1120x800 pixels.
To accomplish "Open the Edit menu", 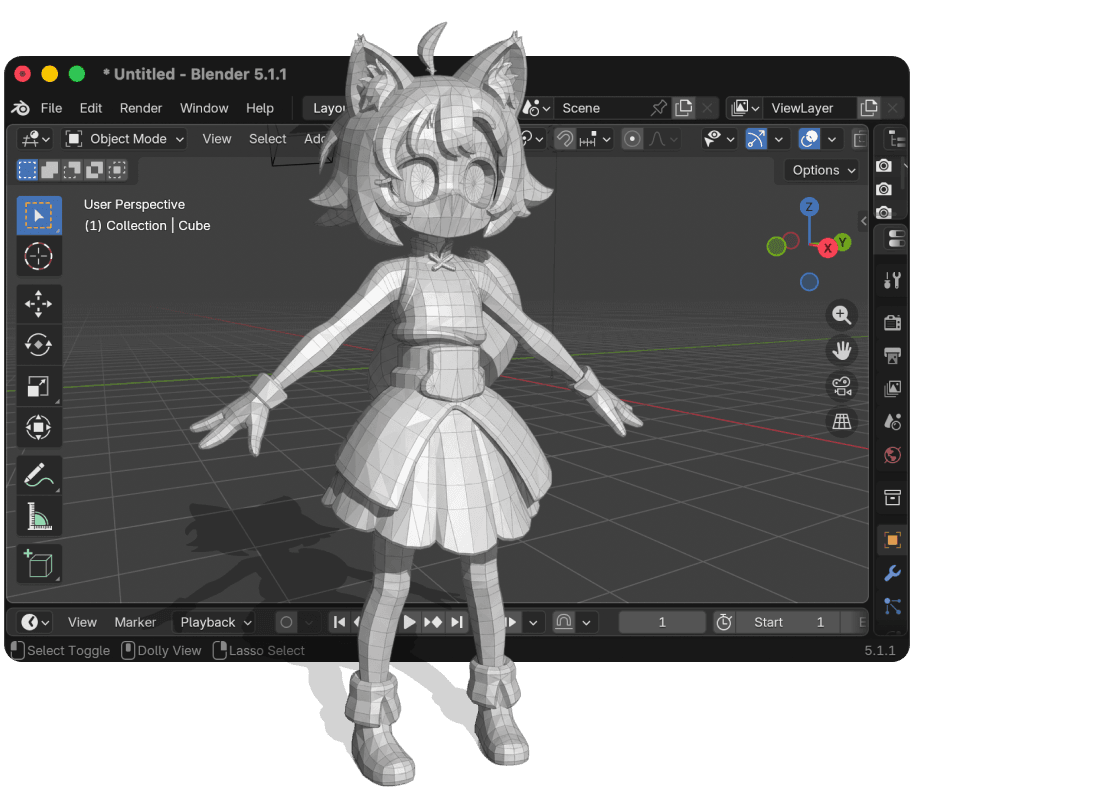I will pyautogui.click(x=91, y=108).
